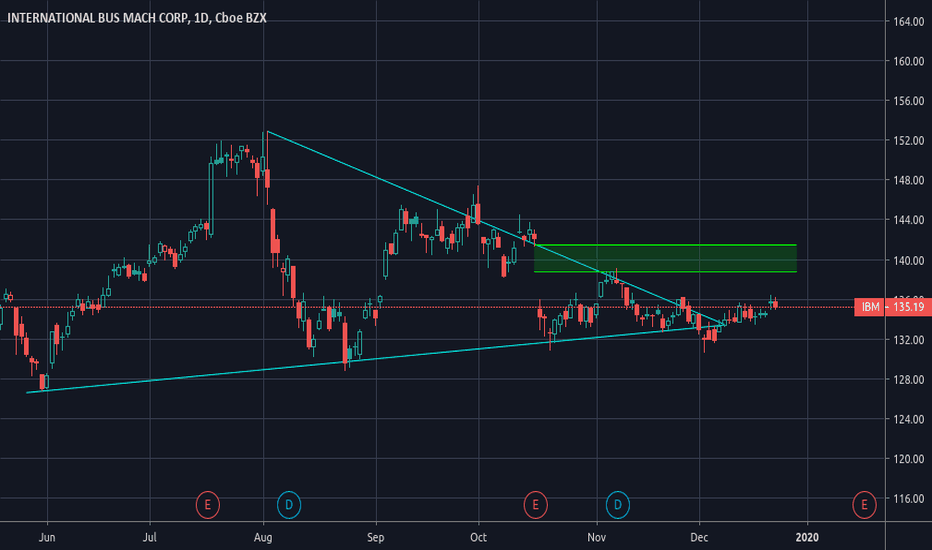Click the Nov label on time axis
This screenshot has width=932, height=550.
tap(597, 538)
